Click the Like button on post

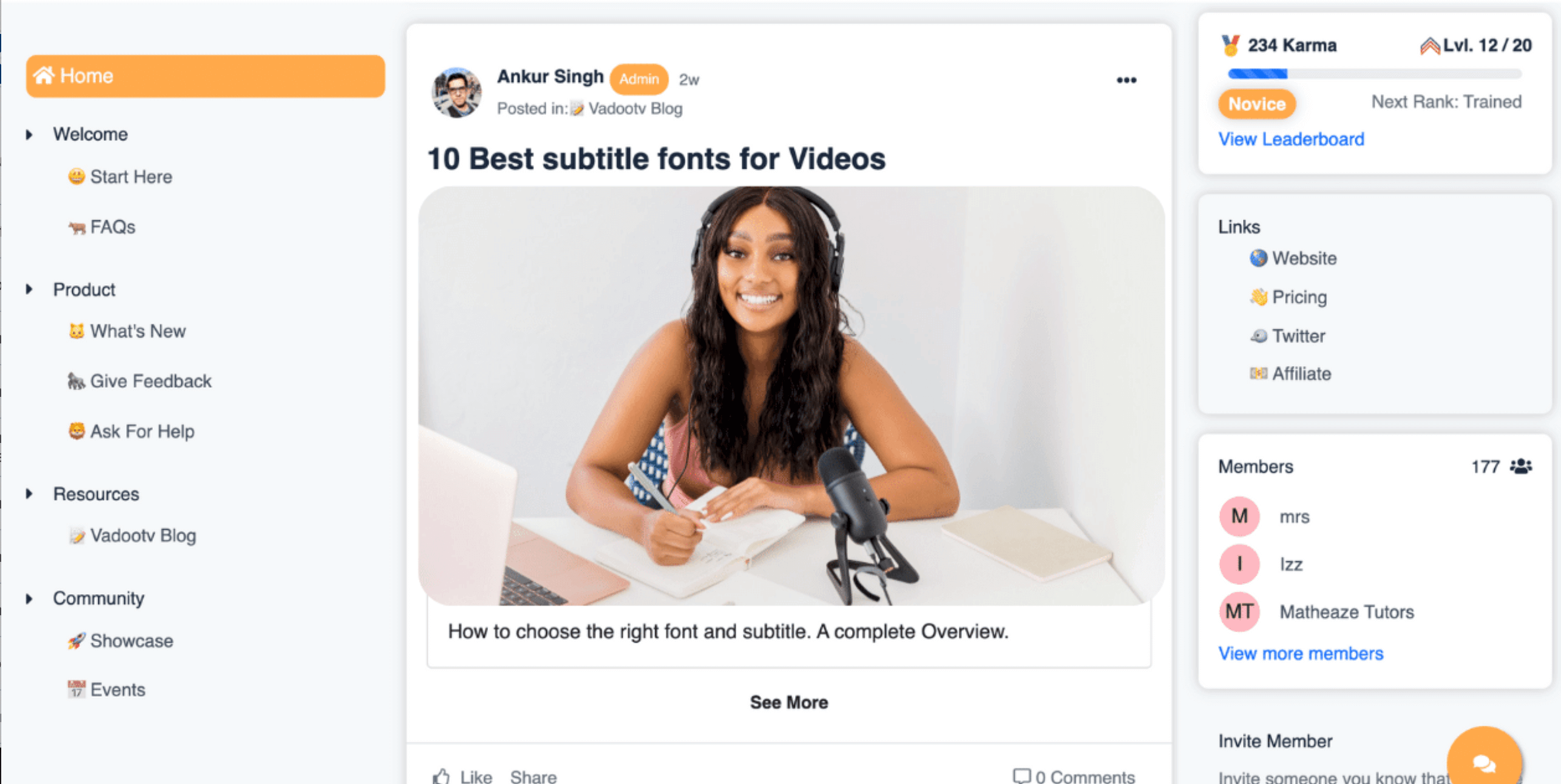coord(462,774)
